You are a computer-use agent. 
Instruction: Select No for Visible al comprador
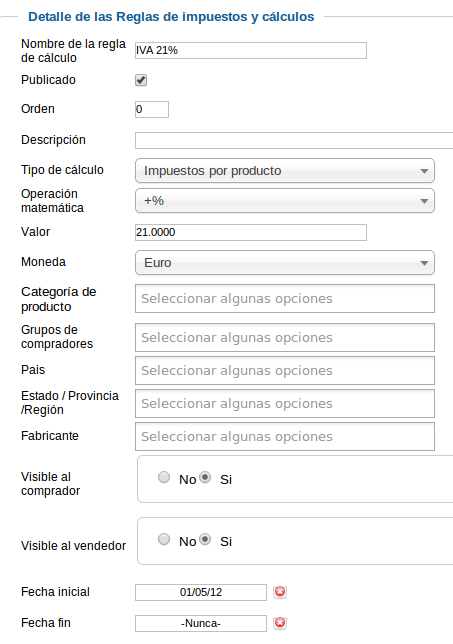[x=164, y=477]
